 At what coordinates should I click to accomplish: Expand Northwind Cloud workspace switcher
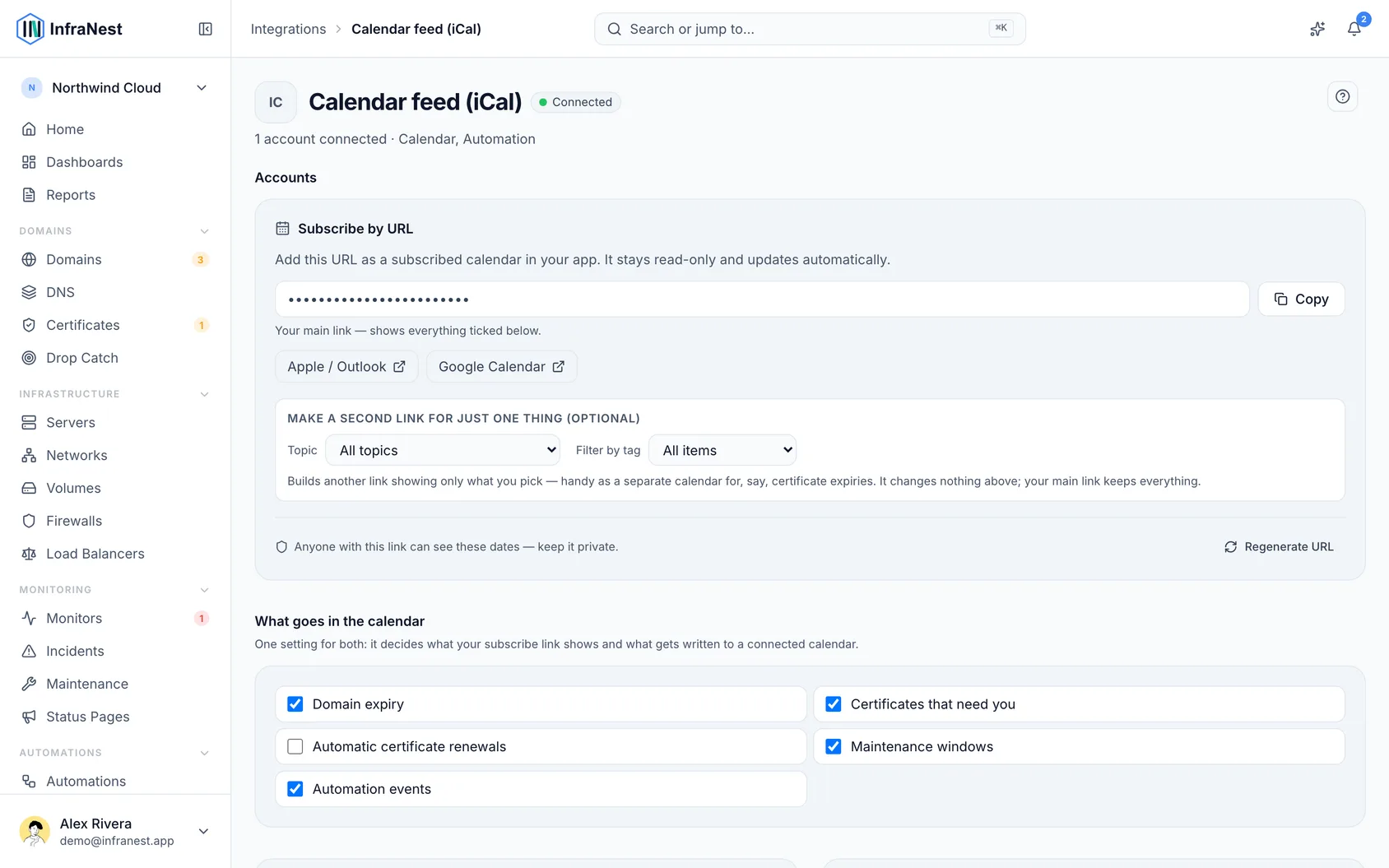(x=115, y=88)
